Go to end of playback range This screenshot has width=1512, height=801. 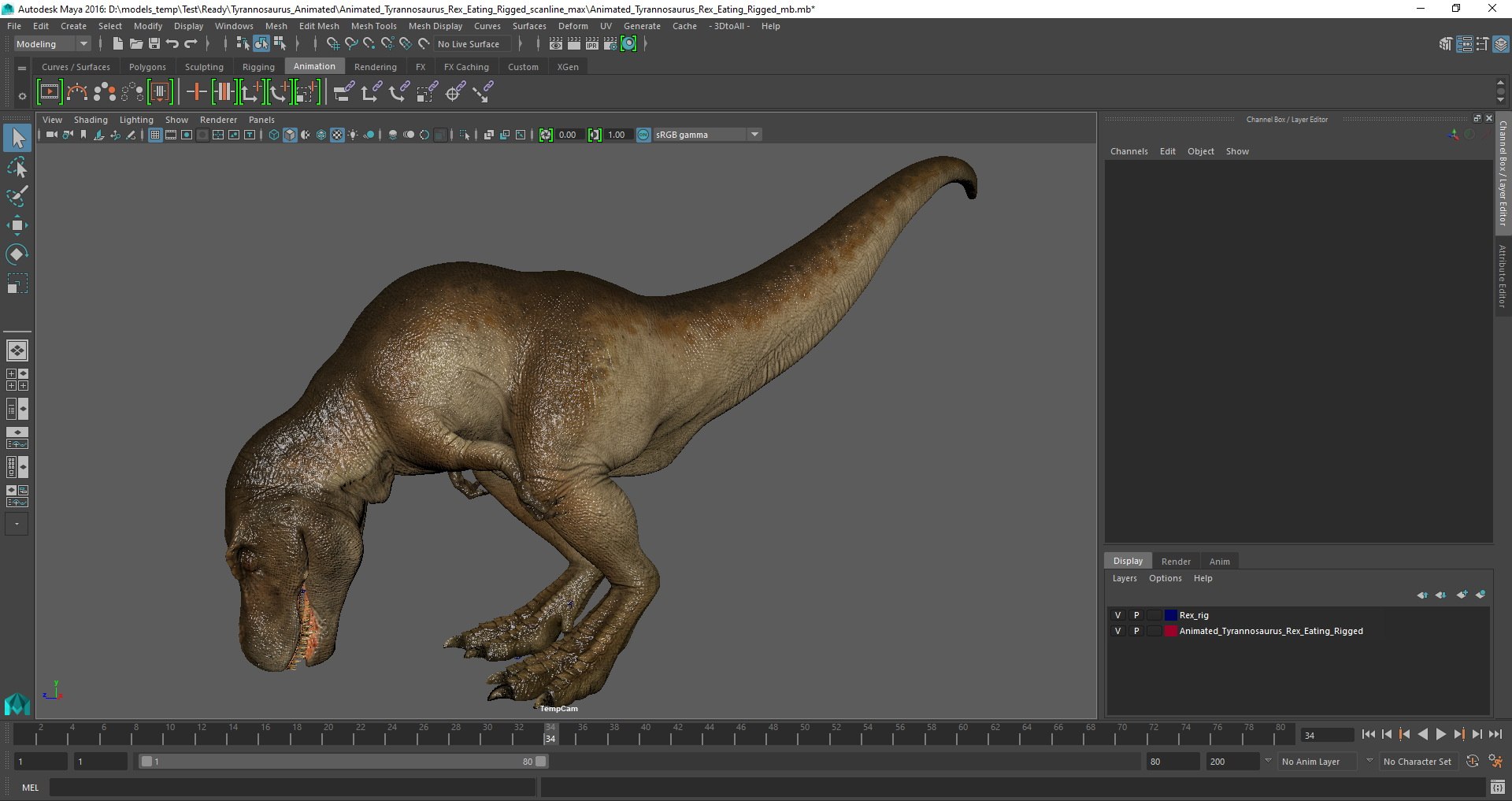[1495, 734]
